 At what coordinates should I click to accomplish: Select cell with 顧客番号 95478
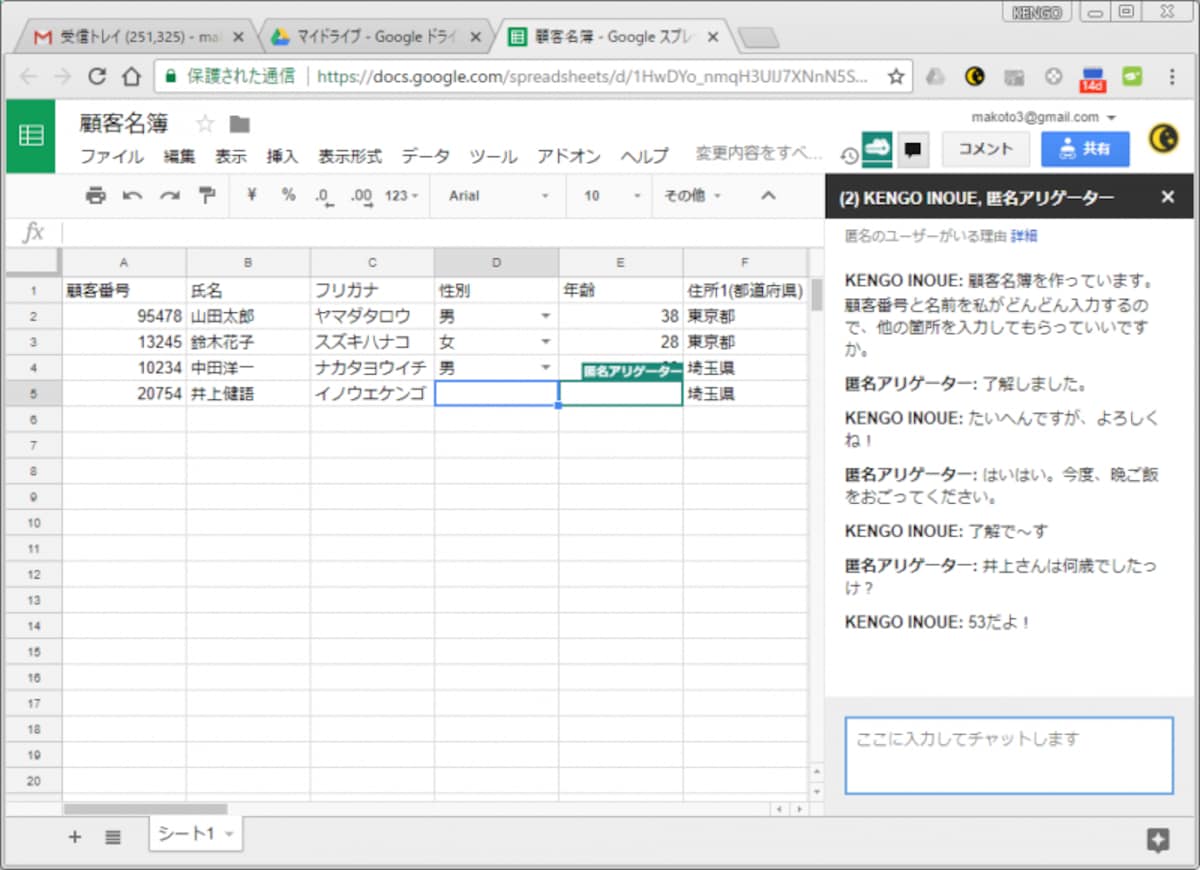[124, 316]
